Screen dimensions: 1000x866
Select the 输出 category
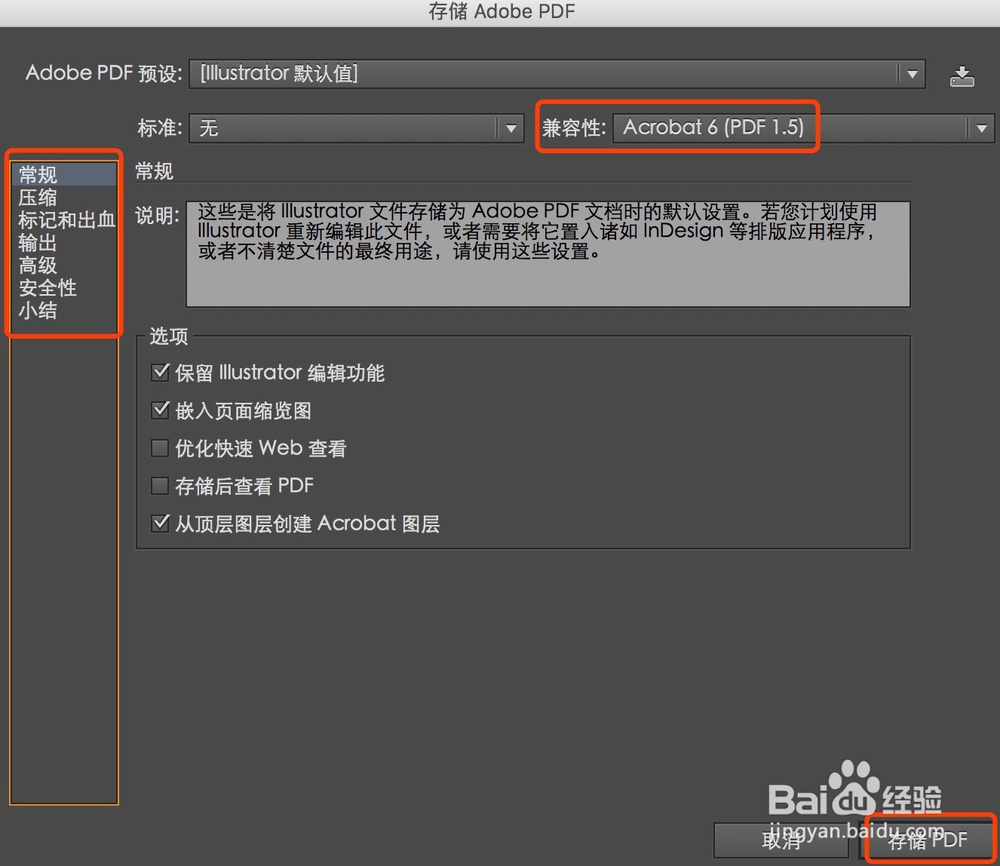pyautogui.click(x=64, y=243)
